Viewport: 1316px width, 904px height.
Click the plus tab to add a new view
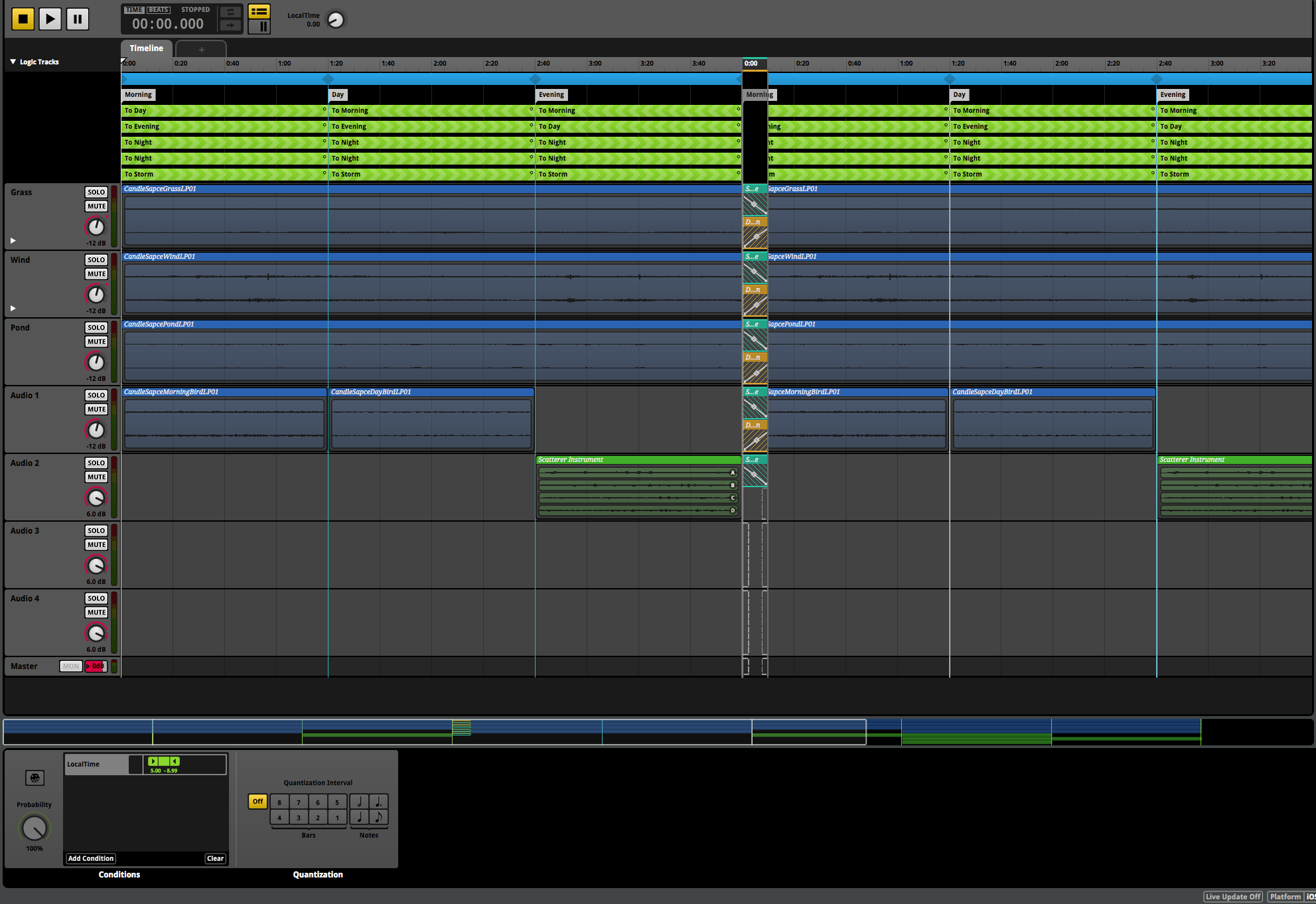coord(201,48)
